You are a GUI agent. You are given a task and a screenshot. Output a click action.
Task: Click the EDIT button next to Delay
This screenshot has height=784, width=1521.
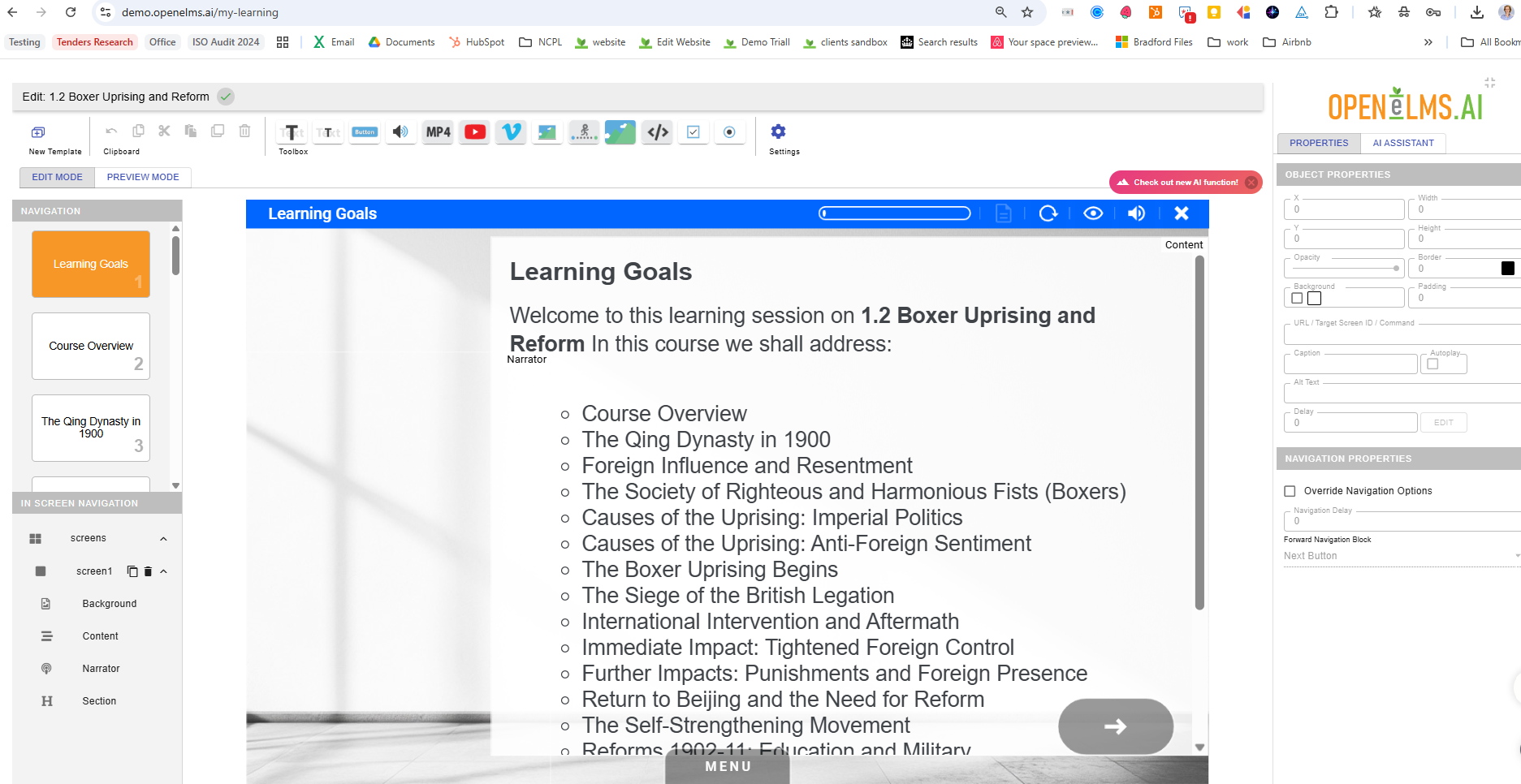1443,422
